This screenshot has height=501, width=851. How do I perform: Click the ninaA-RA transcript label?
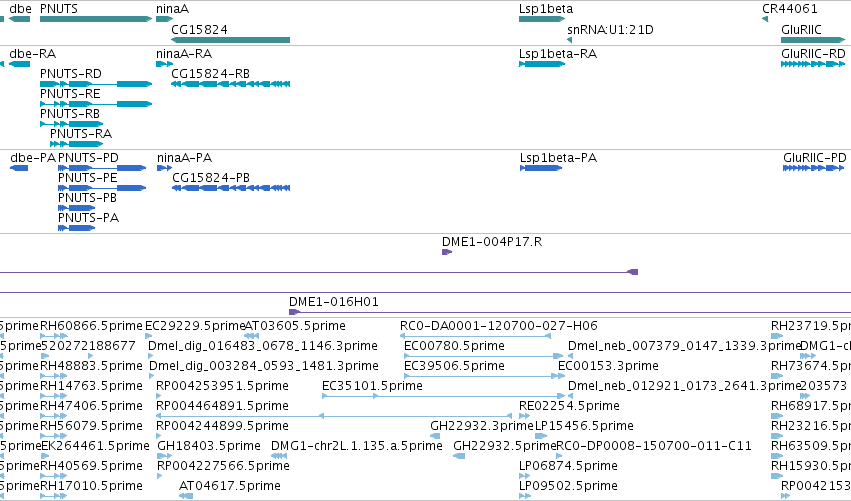click(x=184, y=54)
